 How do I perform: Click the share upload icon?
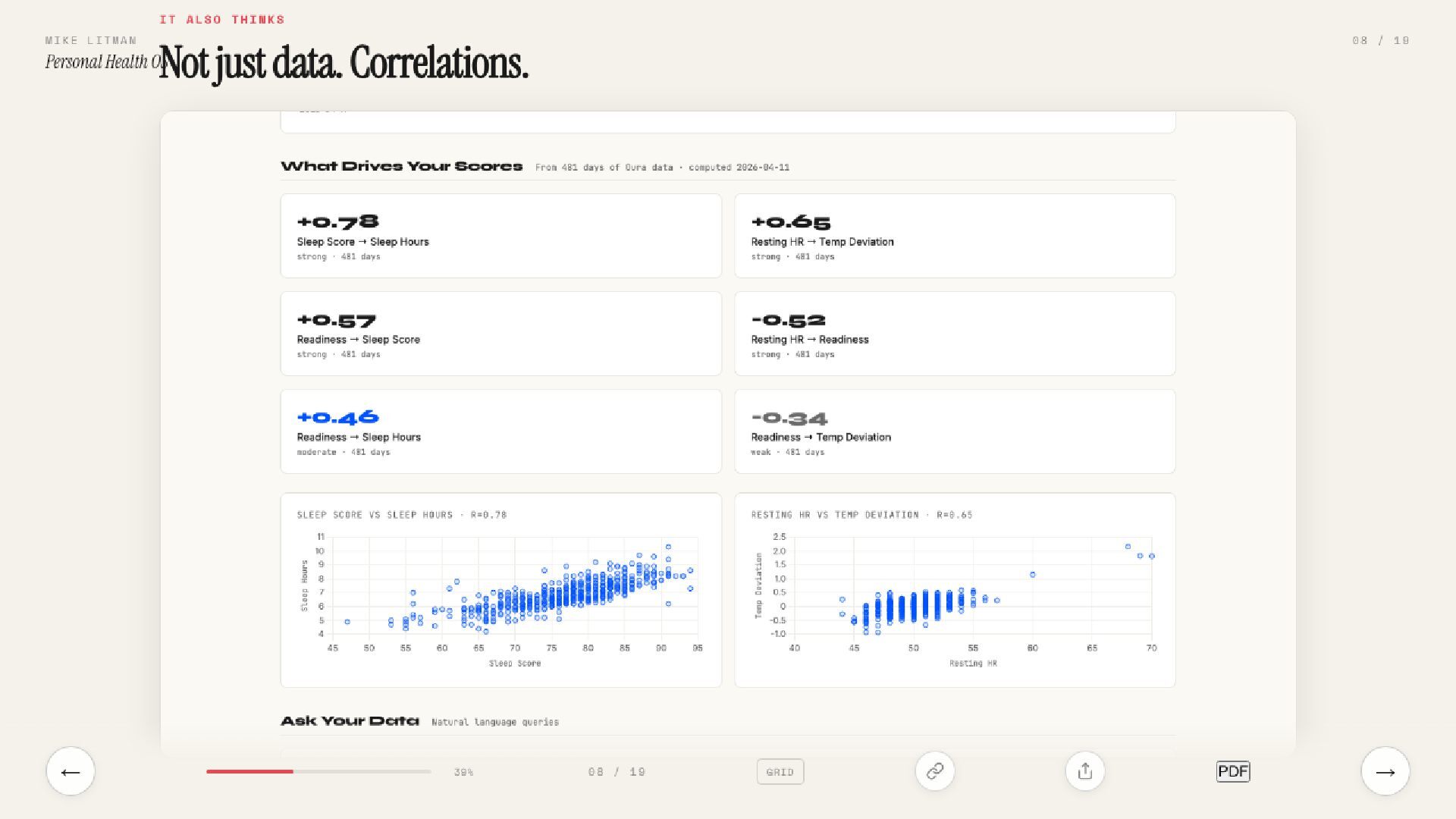coord(1084,771)
